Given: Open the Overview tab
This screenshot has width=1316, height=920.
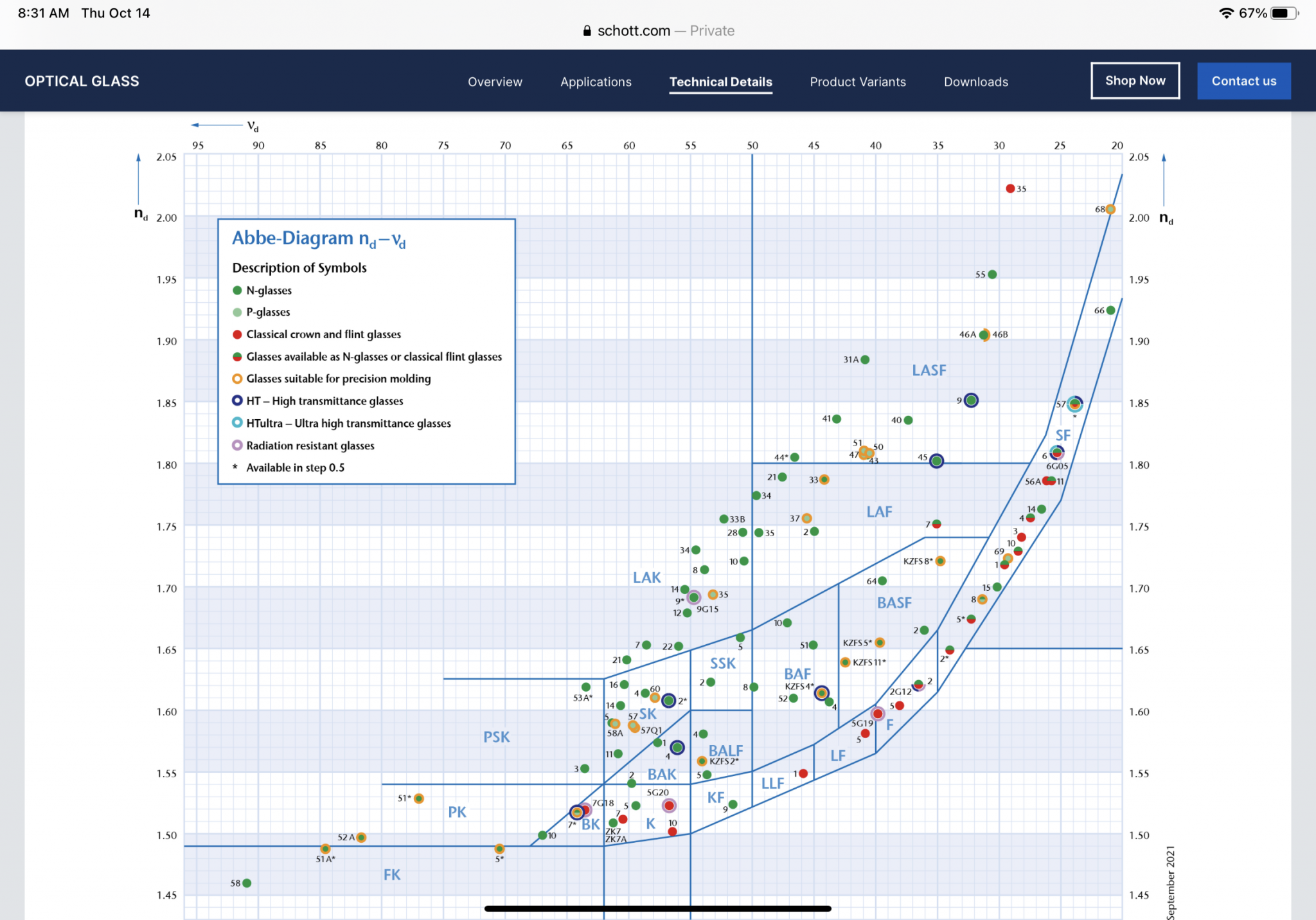Looking at the screenshot, I should coord(495,82).
